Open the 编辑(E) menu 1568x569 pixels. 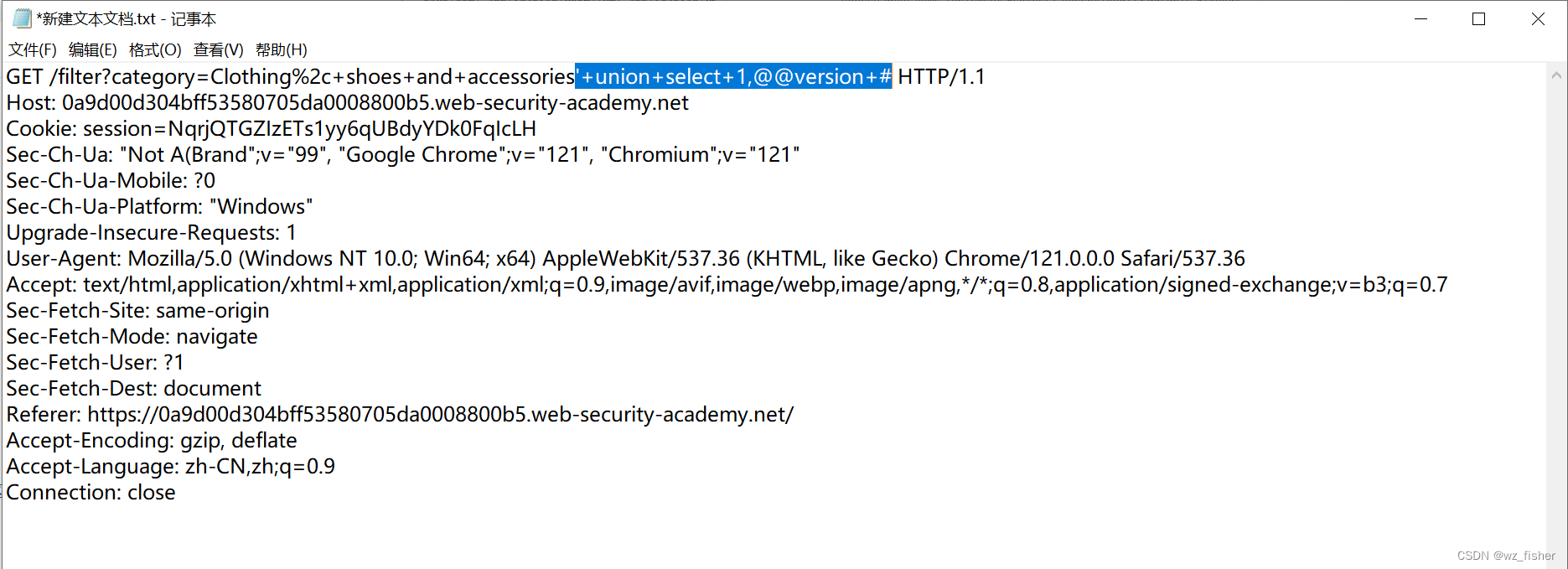click(92, 49)
